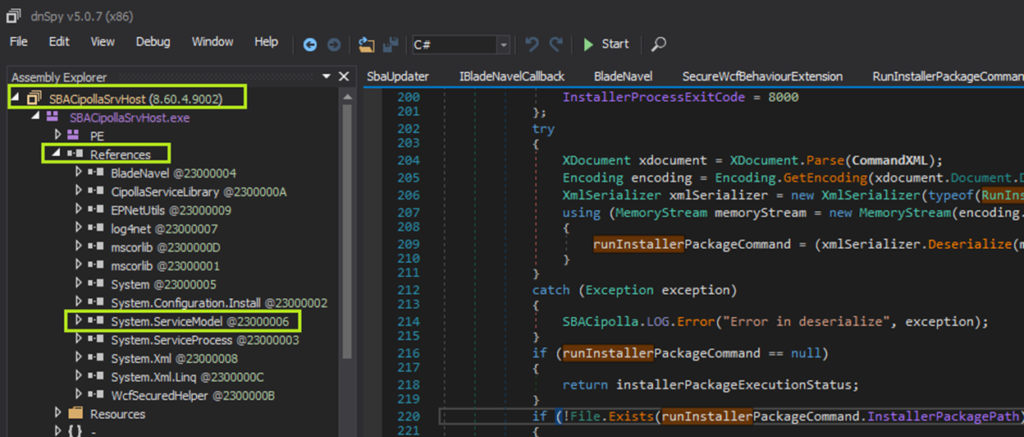Click the Search magnifier icon

tap(659, 44)
